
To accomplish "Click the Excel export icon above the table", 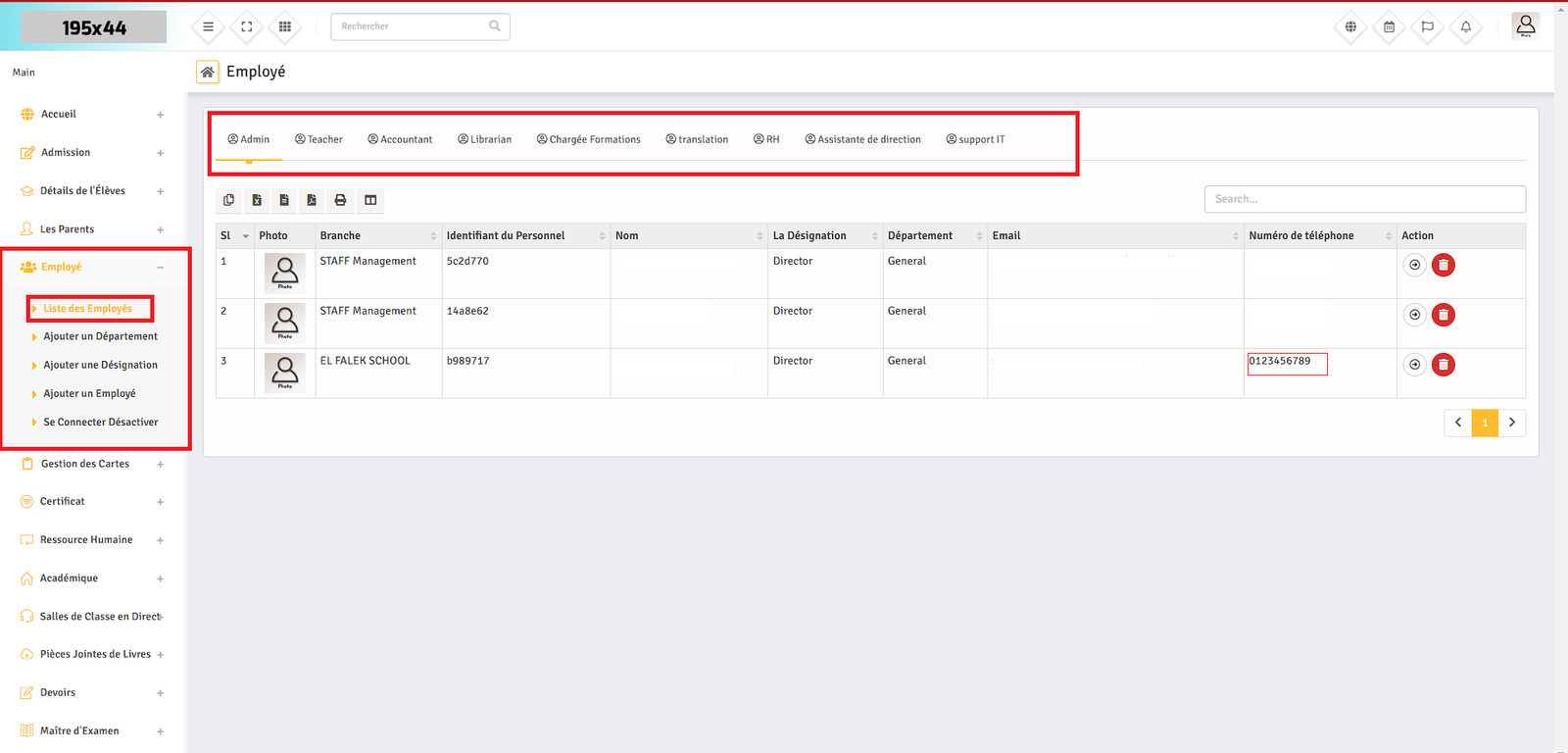I will 257,200.
